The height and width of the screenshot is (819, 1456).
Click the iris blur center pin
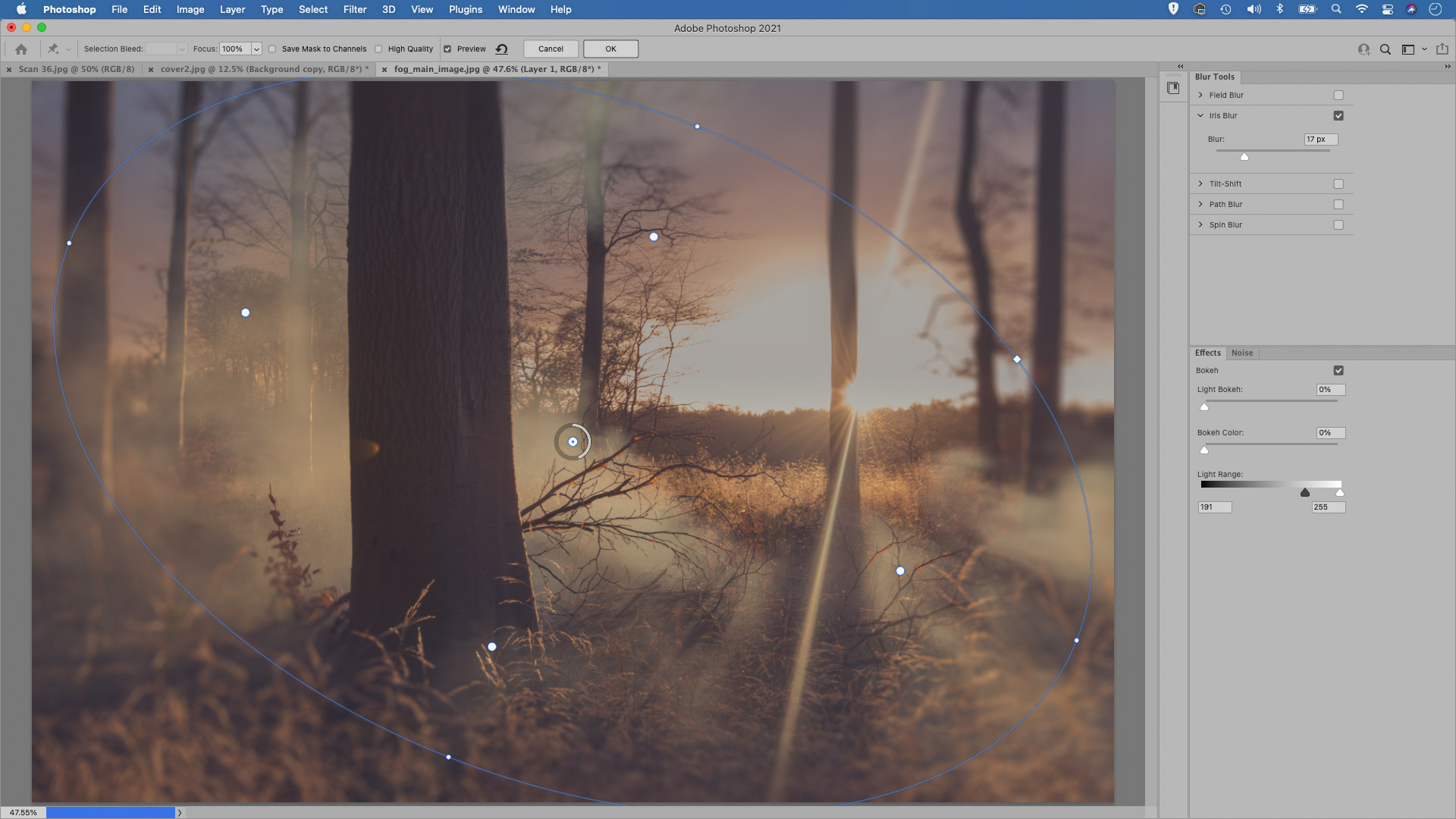pos(573,442)
